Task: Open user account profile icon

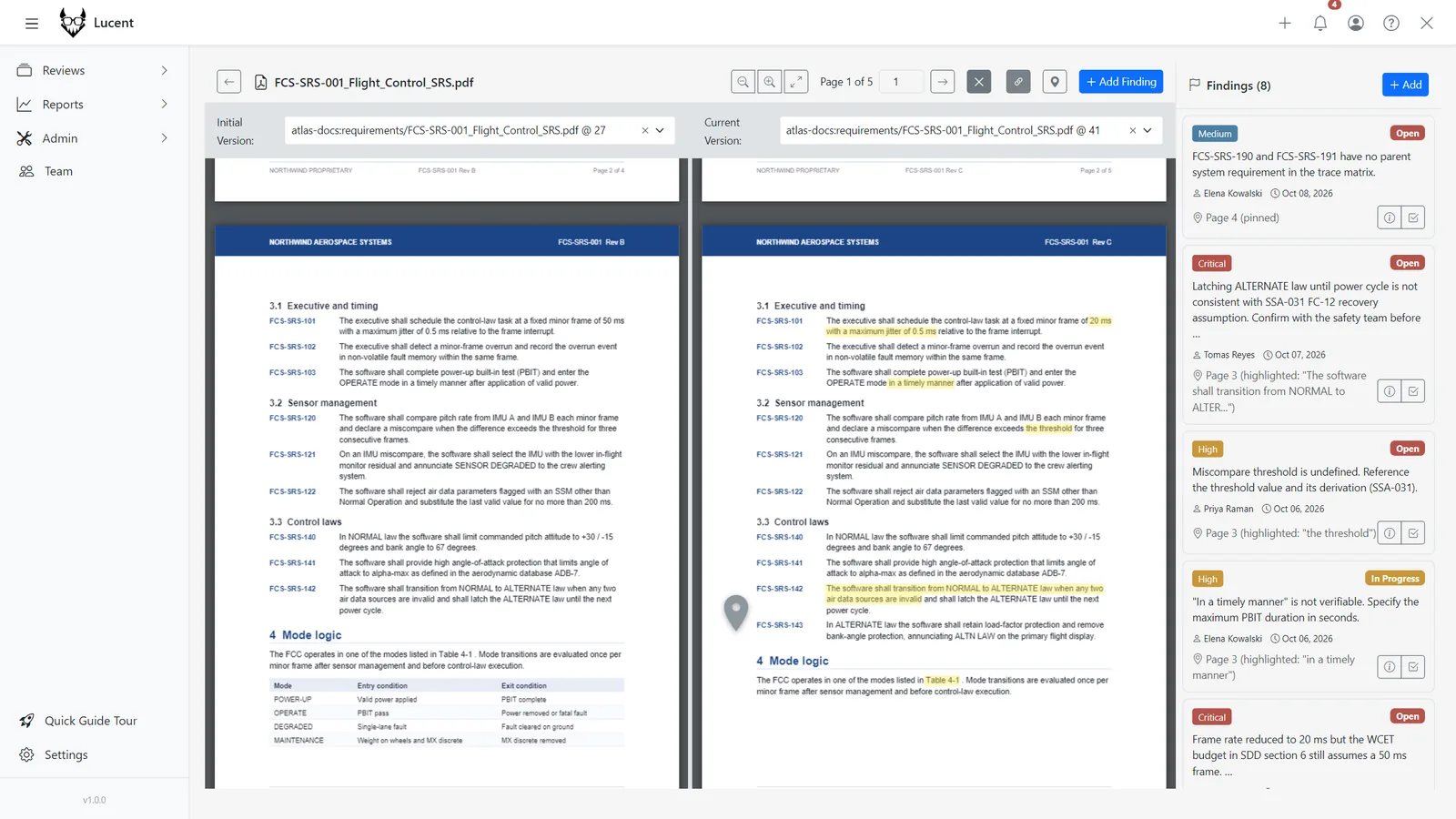Action: [x=1356, y=24]
